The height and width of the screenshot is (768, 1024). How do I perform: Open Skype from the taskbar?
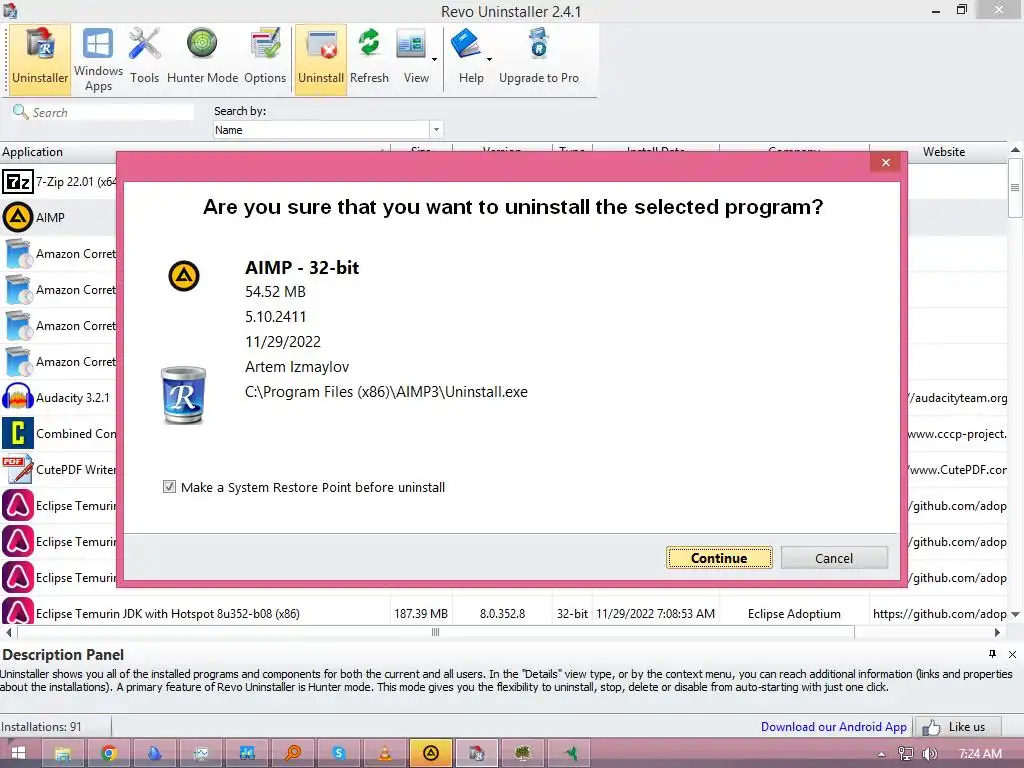[338, 754]
